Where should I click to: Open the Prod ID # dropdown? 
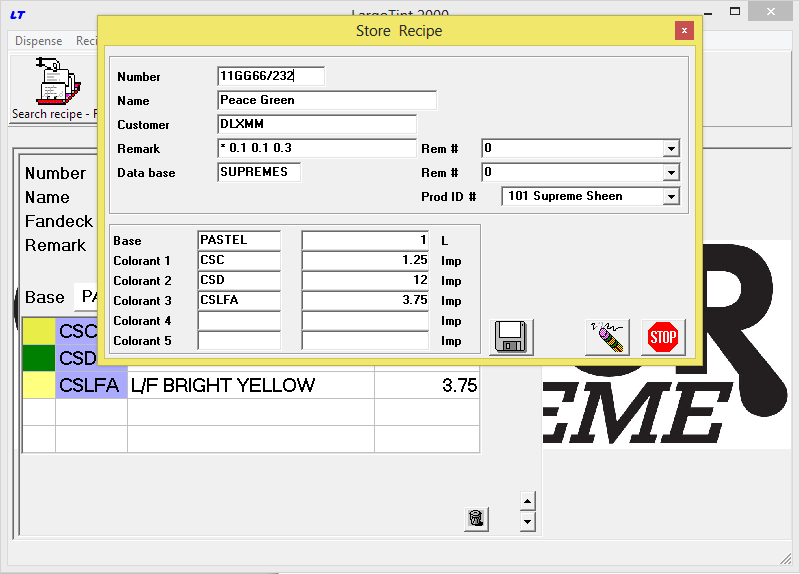click(x=671, y=197)
